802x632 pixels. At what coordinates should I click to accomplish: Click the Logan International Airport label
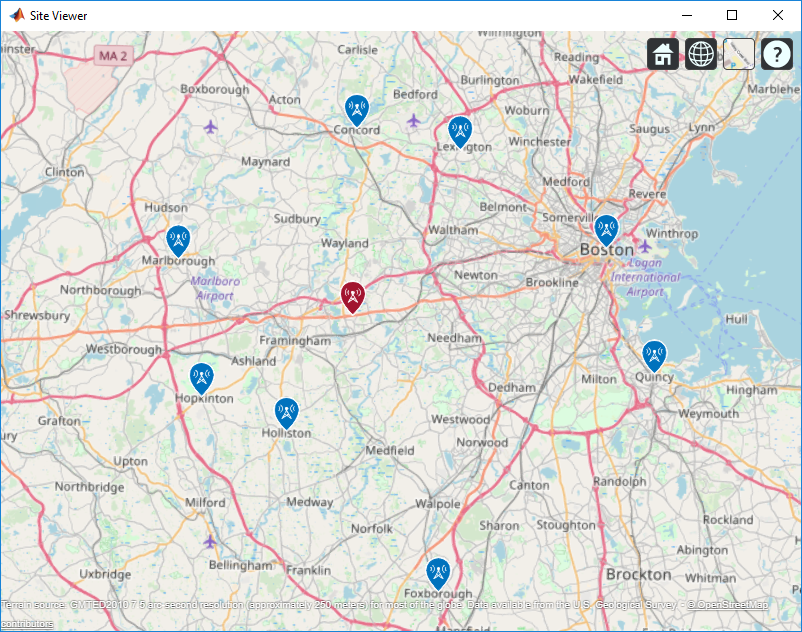[x=645, y=277]
